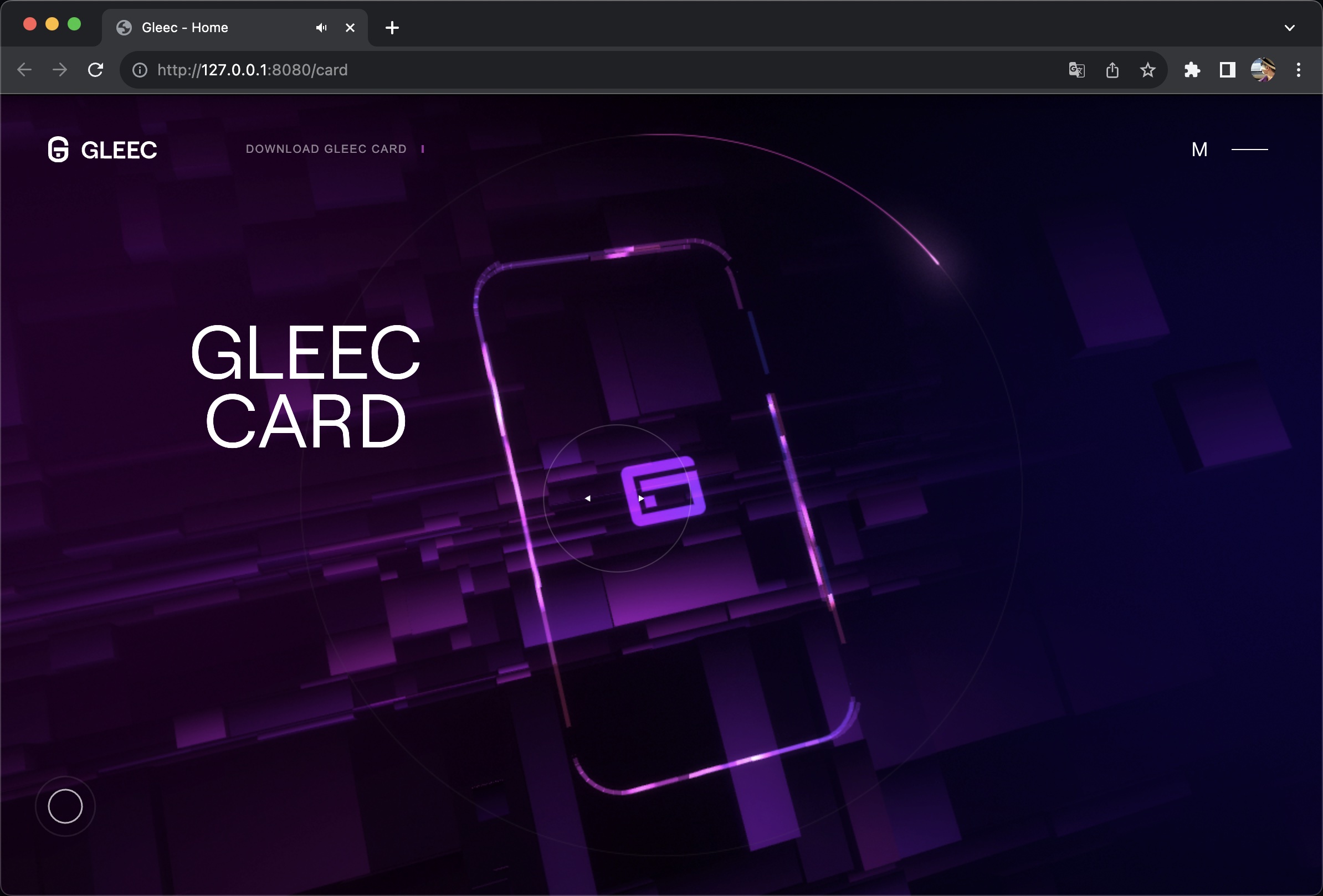
Task: Open Google Translate for this page
Action: click(1076, 70)
